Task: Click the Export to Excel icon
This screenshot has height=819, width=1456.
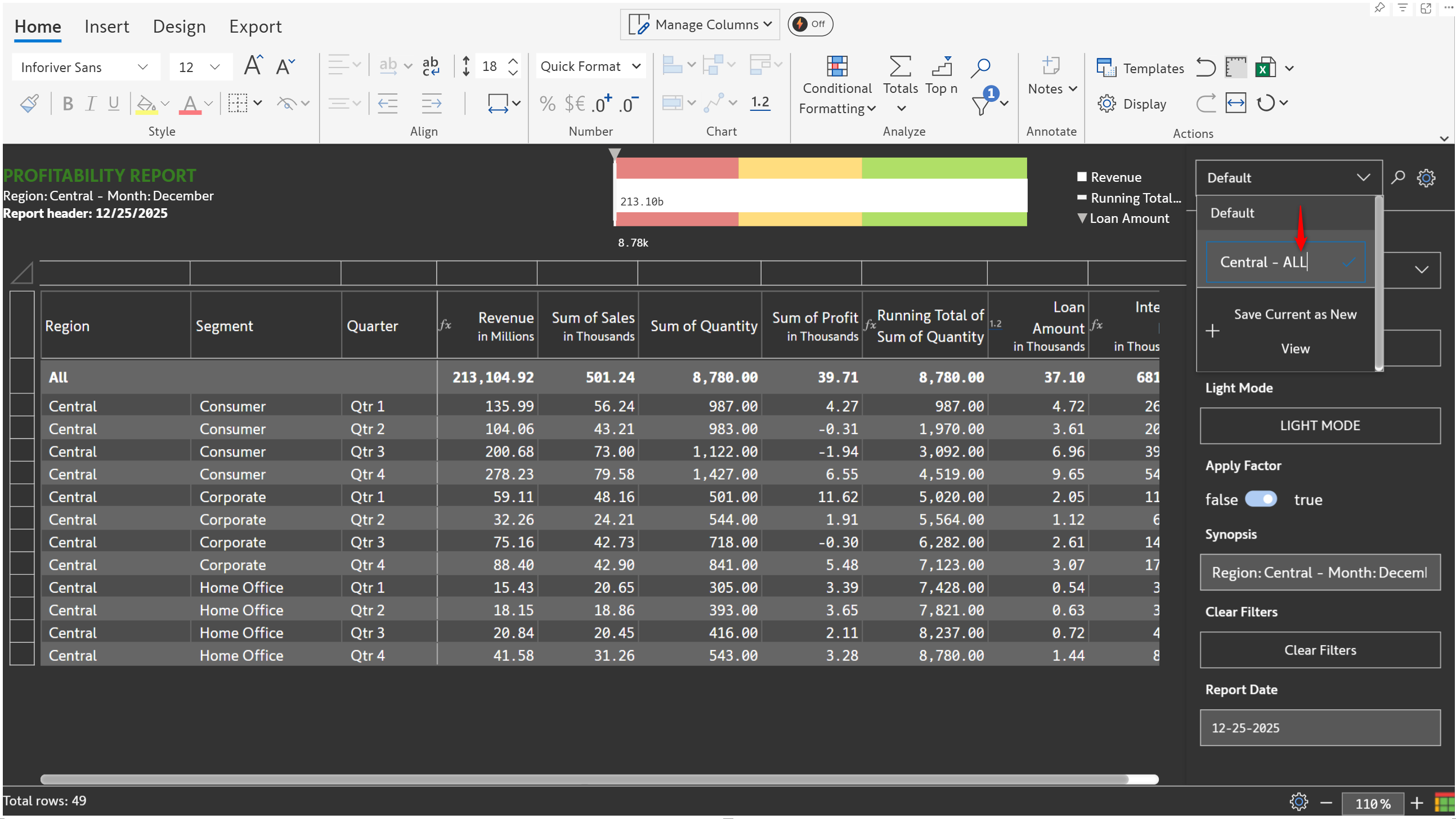Action: [1265, 68]
